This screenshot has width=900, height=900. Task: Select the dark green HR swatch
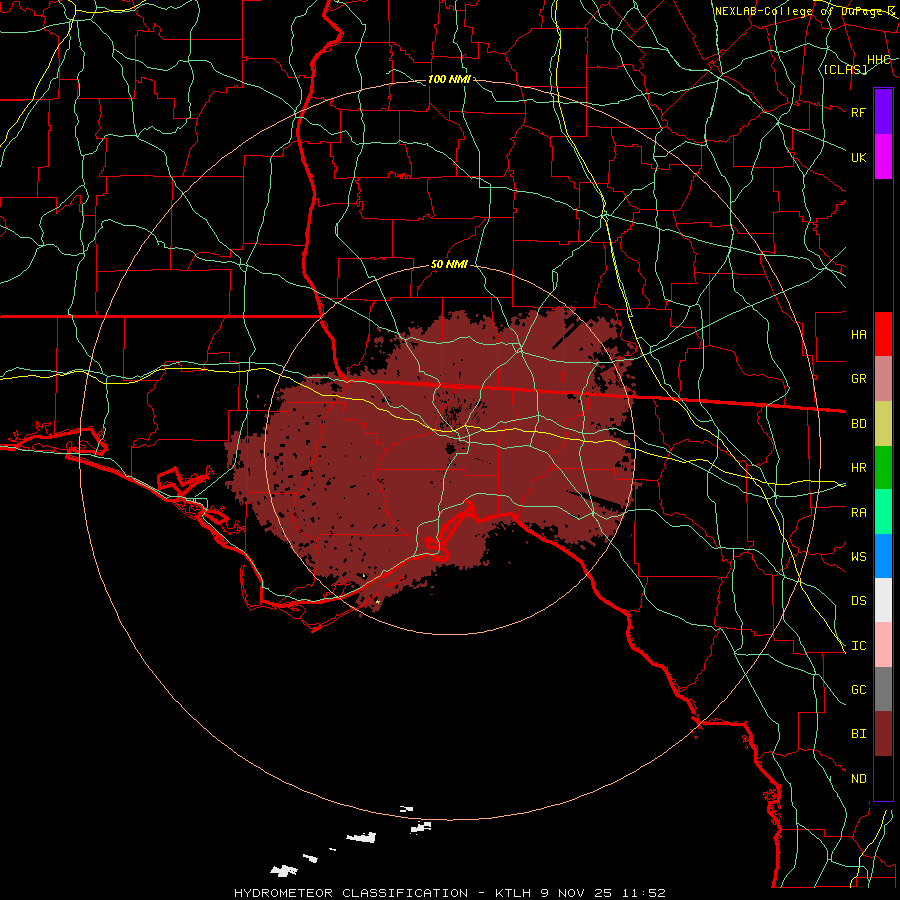[x=883, y=468]
